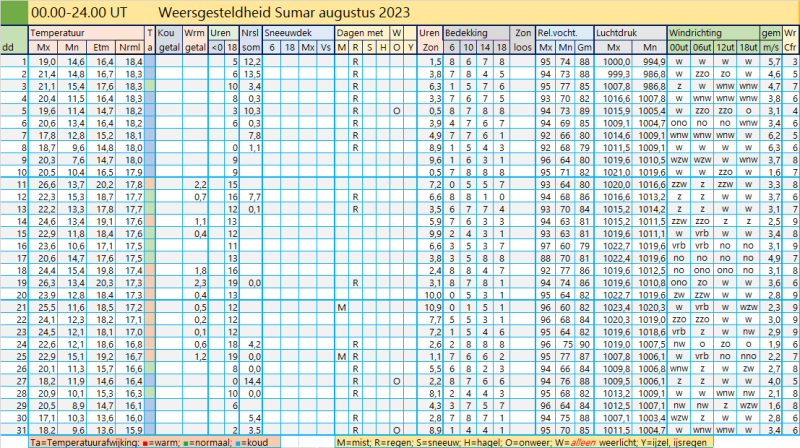The height and width of the screenshot is (448, 800).
Task: Click the 'Nrsl som' precipitation header
Action: click(251, 40)
